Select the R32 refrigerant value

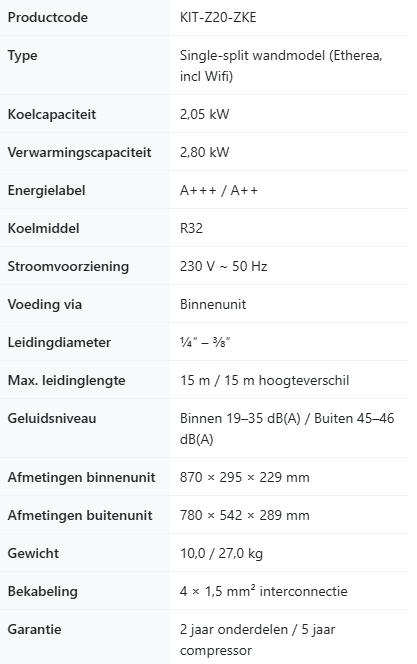click(191, 228)
